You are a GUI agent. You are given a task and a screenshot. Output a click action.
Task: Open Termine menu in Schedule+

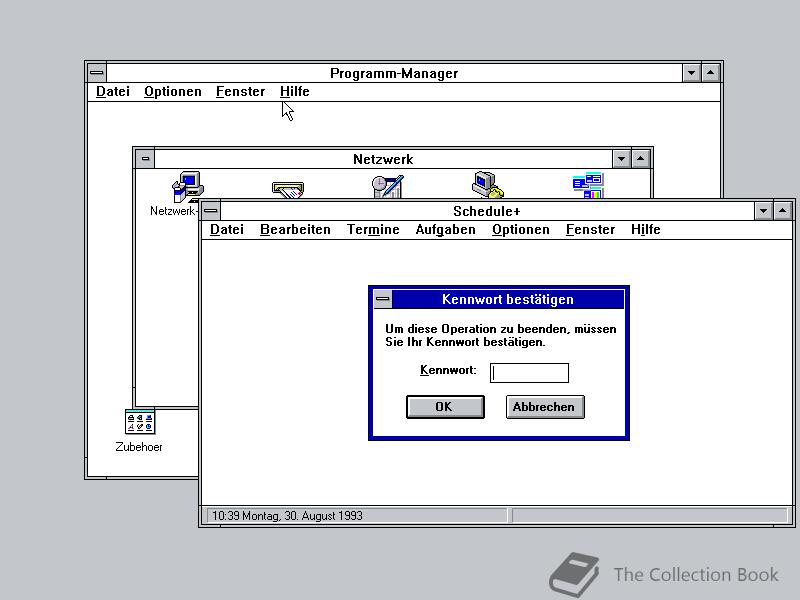coord(373,230)
